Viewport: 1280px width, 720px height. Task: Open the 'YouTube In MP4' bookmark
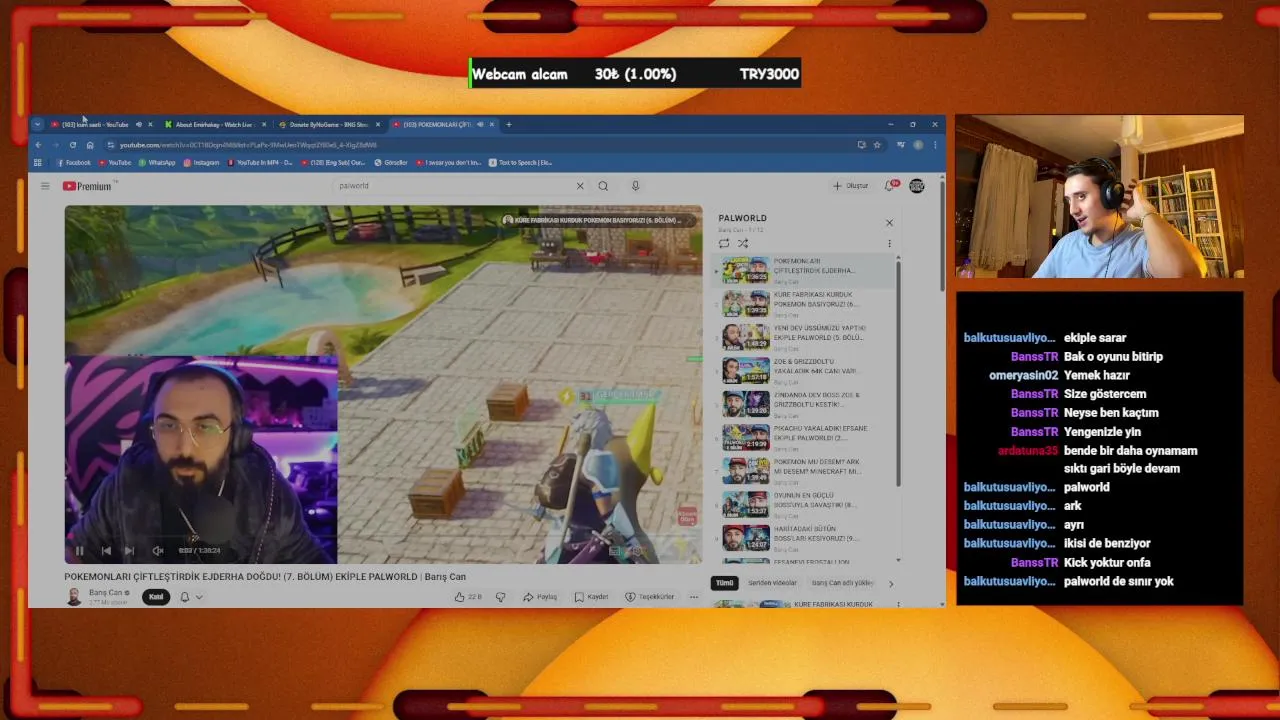tap(260, 163)
